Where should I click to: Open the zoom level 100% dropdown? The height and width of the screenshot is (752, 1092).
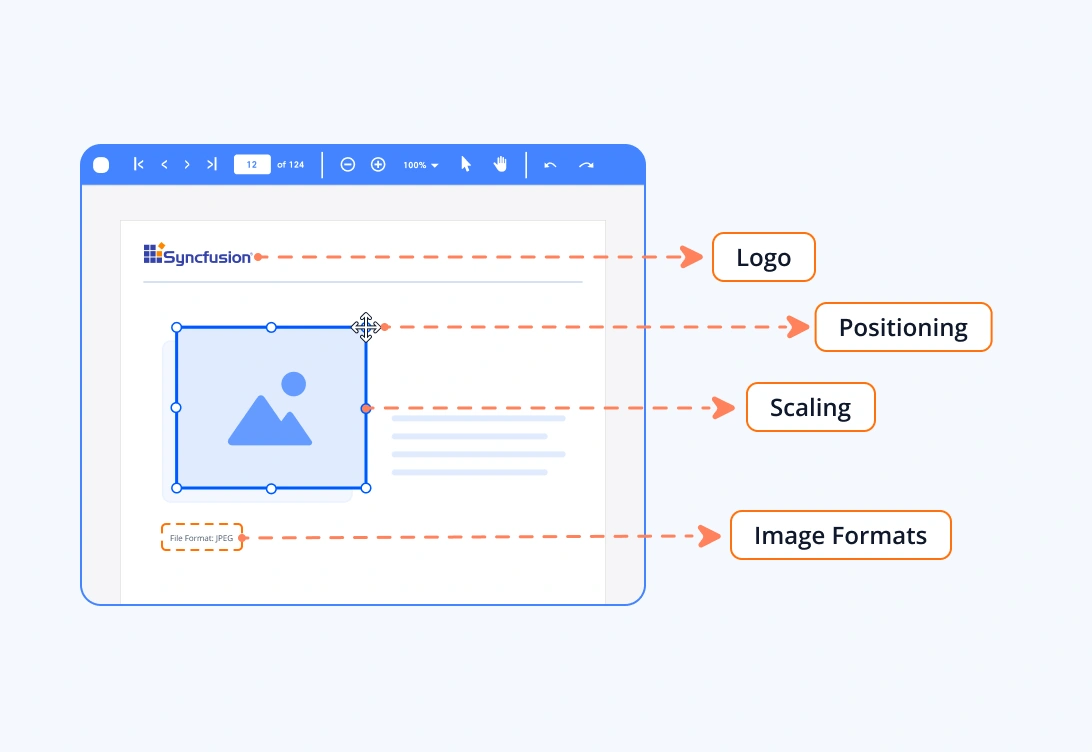[420, 164]
